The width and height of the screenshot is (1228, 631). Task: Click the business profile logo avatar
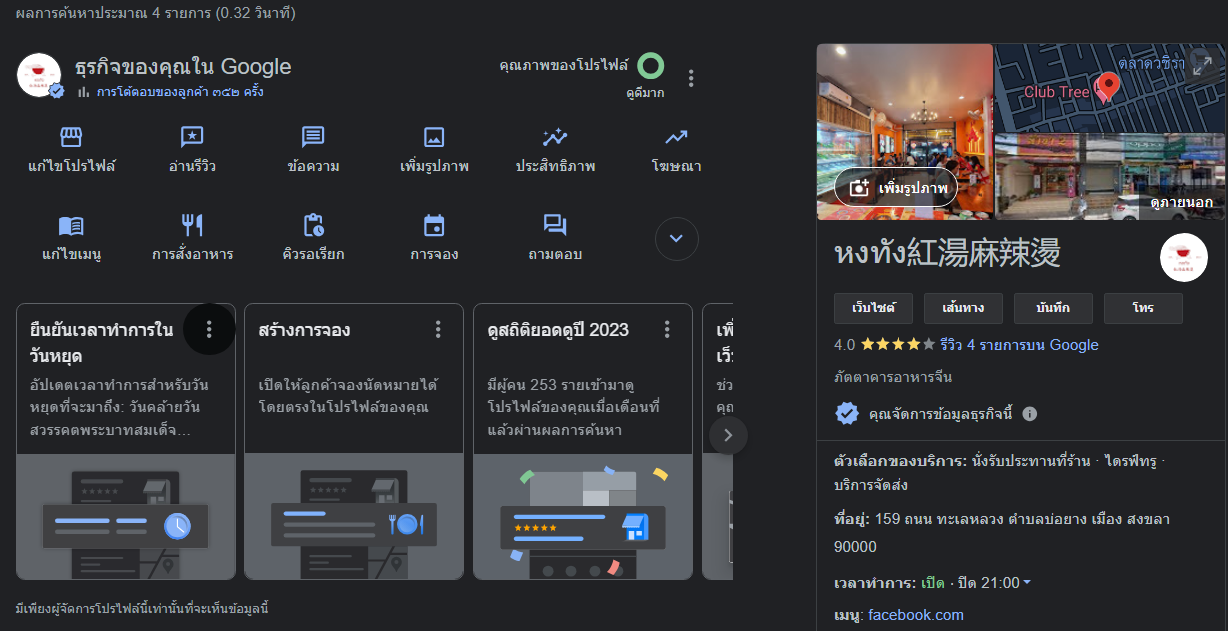point(40,75)
